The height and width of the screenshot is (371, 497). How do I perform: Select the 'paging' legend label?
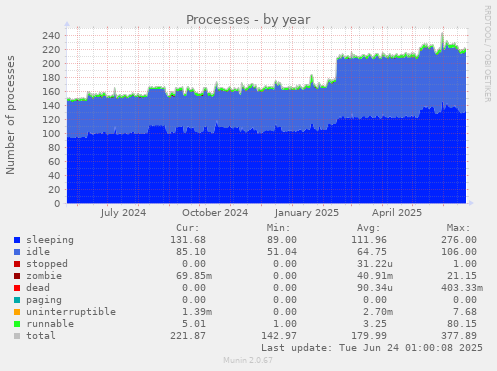point(44,300)
